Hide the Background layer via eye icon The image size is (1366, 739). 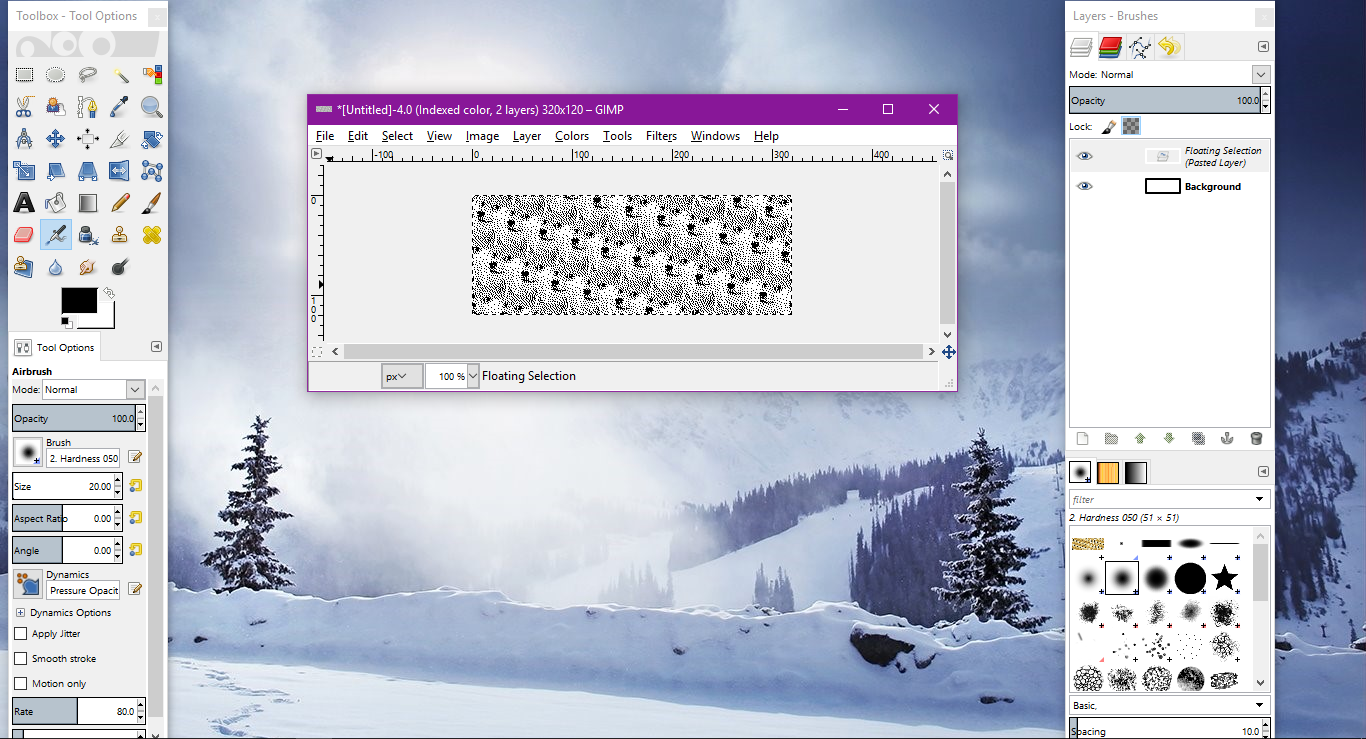click(x=1085, y=187)
